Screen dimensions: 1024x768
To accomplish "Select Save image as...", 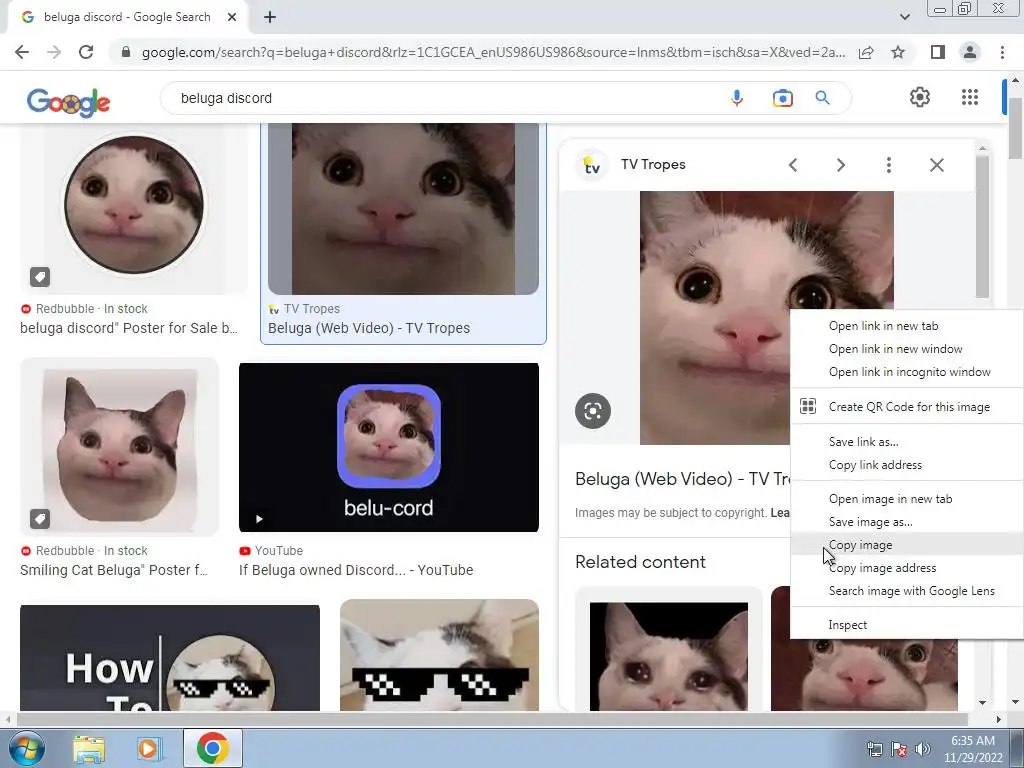I will tap(871, 522).
